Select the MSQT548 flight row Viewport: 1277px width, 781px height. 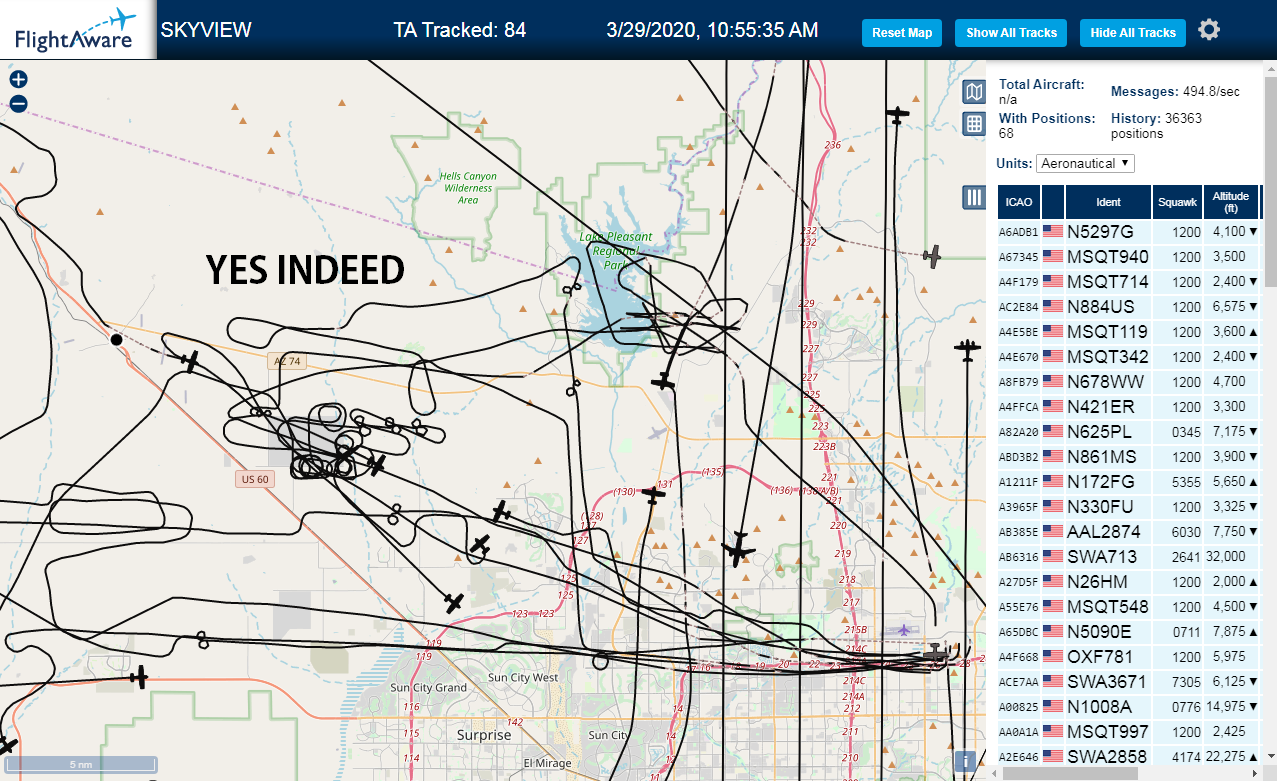coord(1130,606)
